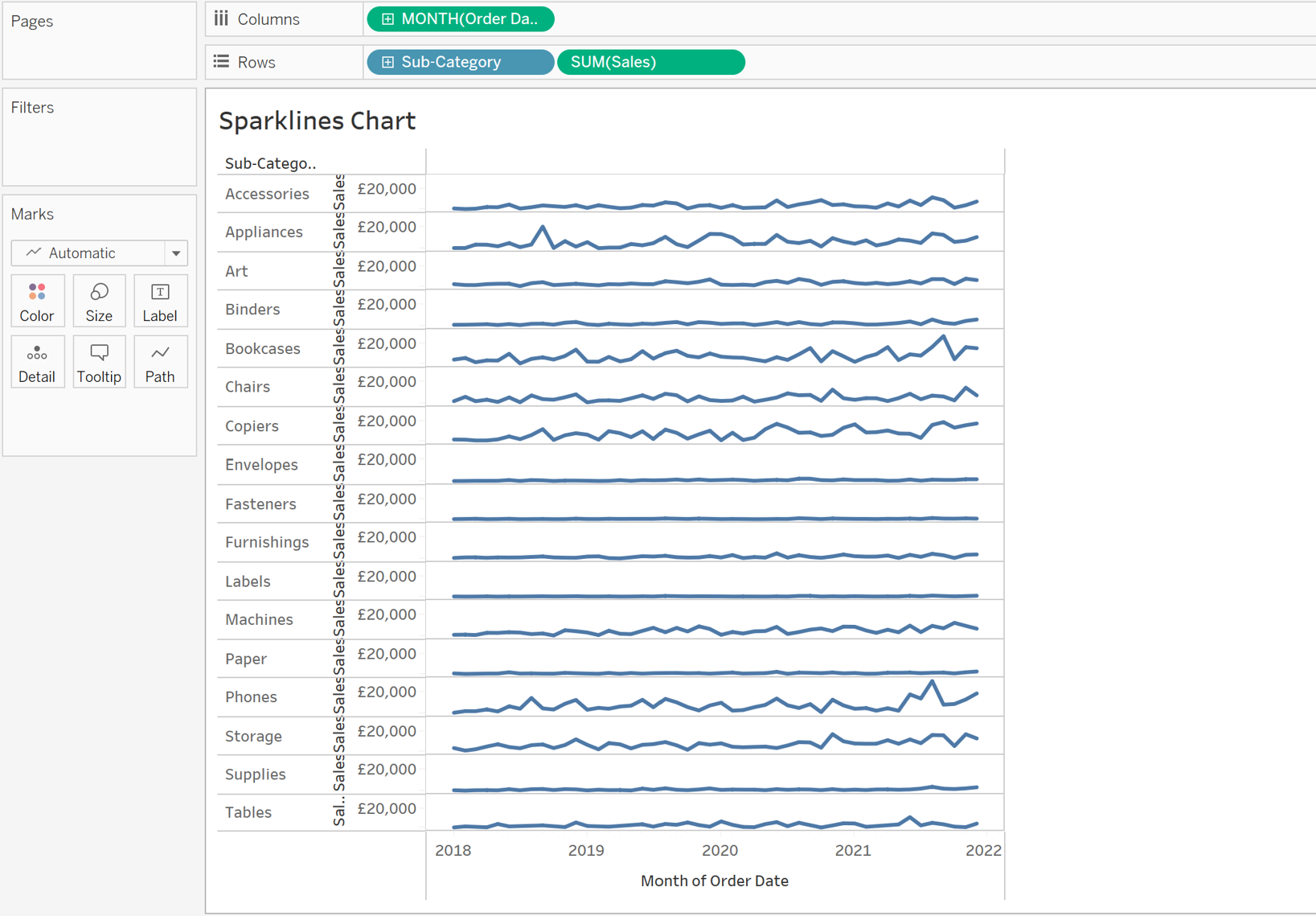
Task: Click the Sparklines Chart title
Action: pyautogui.click(x=317, y=121)
